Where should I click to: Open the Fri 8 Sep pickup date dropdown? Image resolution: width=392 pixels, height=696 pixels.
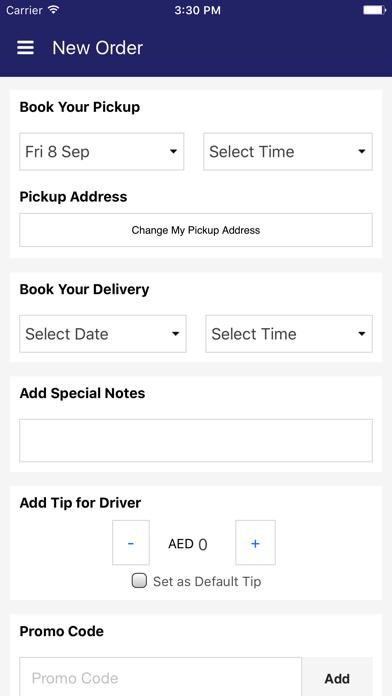(102, 151)
